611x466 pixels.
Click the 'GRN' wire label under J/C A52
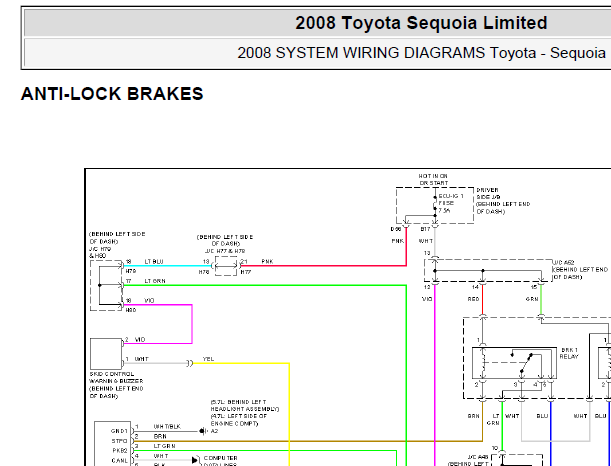point(532,299)
